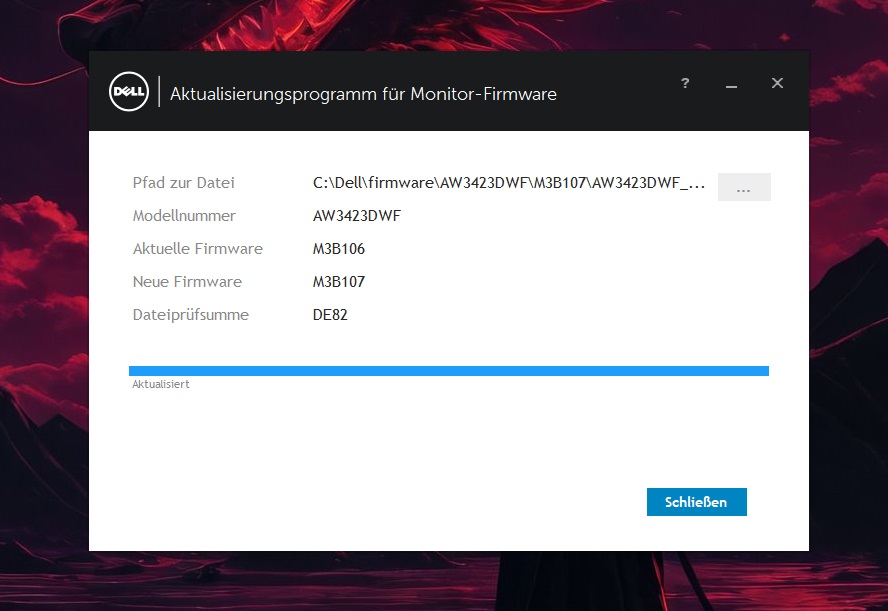Screen dimensions: 888x611
Task: Click the "Dateiprüfsumme" label
Action: (x=190, y=315)
